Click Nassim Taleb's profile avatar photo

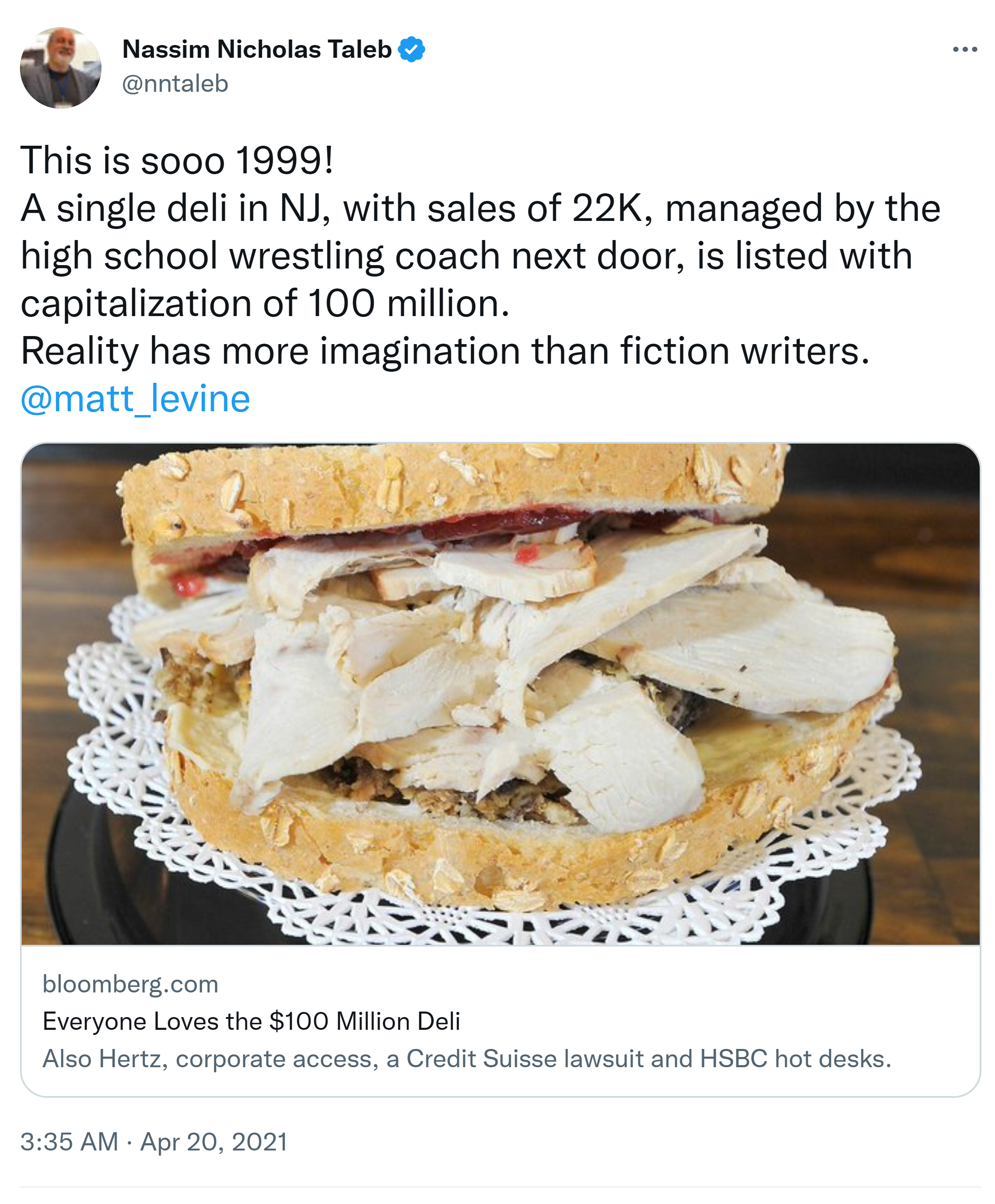pyautogui.click(x=61, y=68)
